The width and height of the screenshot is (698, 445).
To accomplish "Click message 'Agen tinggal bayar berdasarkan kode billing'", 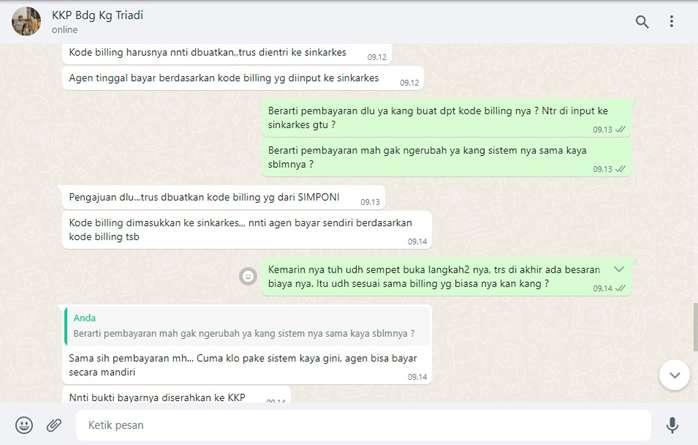I will [x=243, y=78].
